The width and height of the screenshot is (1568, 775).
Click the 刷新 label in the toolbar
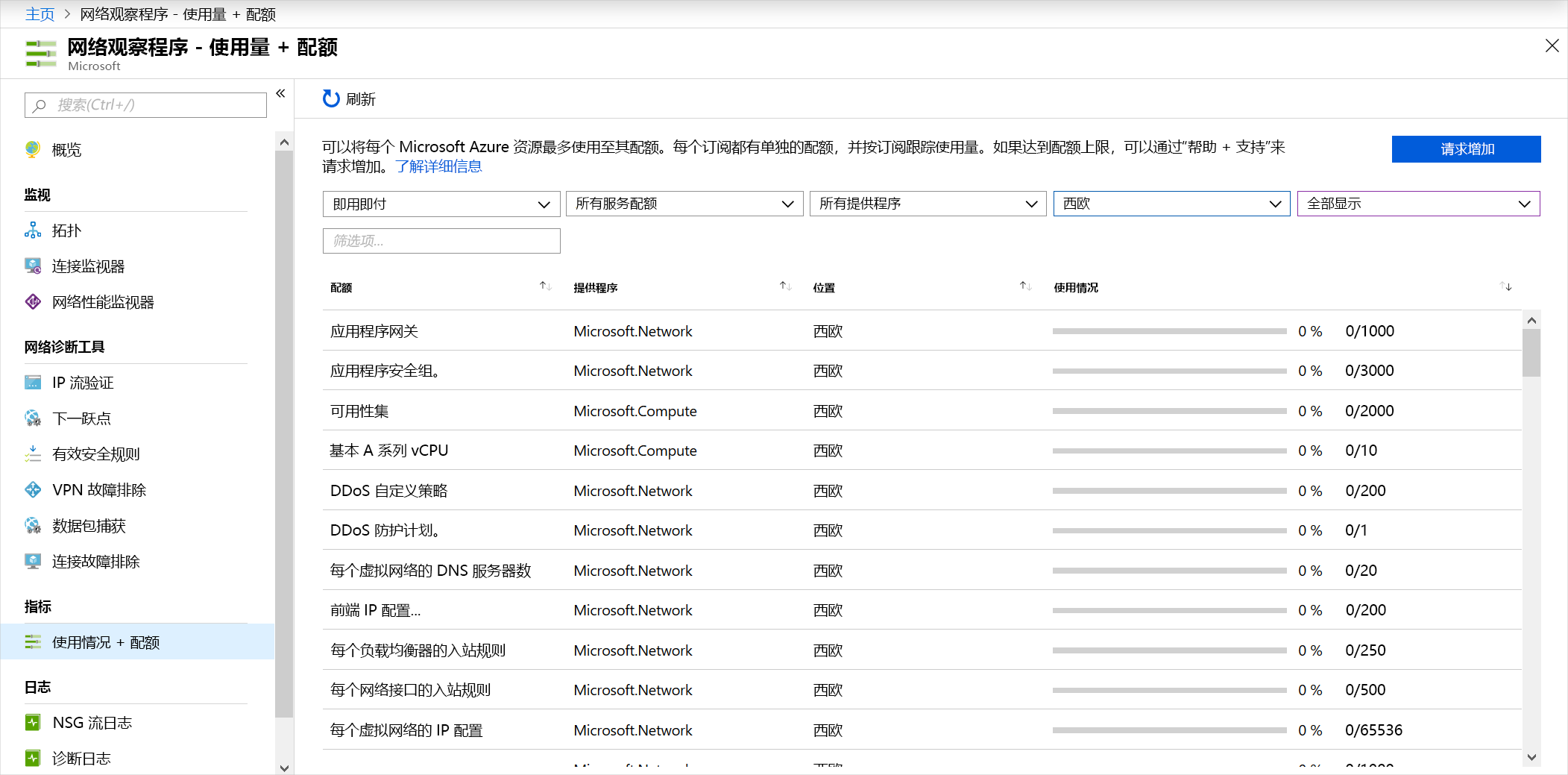pyautogui.click(x=361, y=99)
